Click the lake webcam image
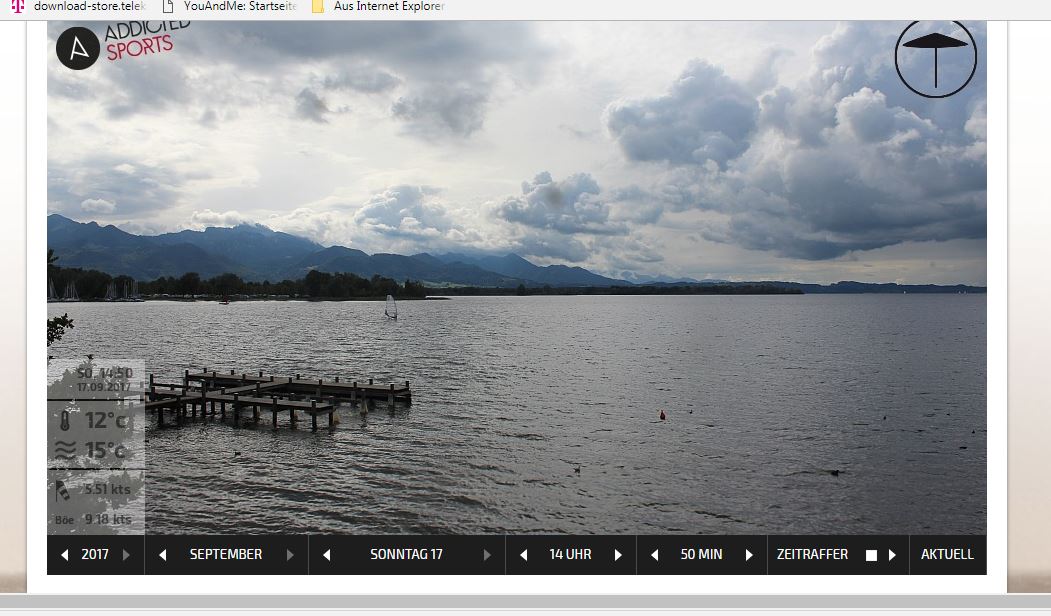This screenshot has height=616, width=1051. click(517, 278)
